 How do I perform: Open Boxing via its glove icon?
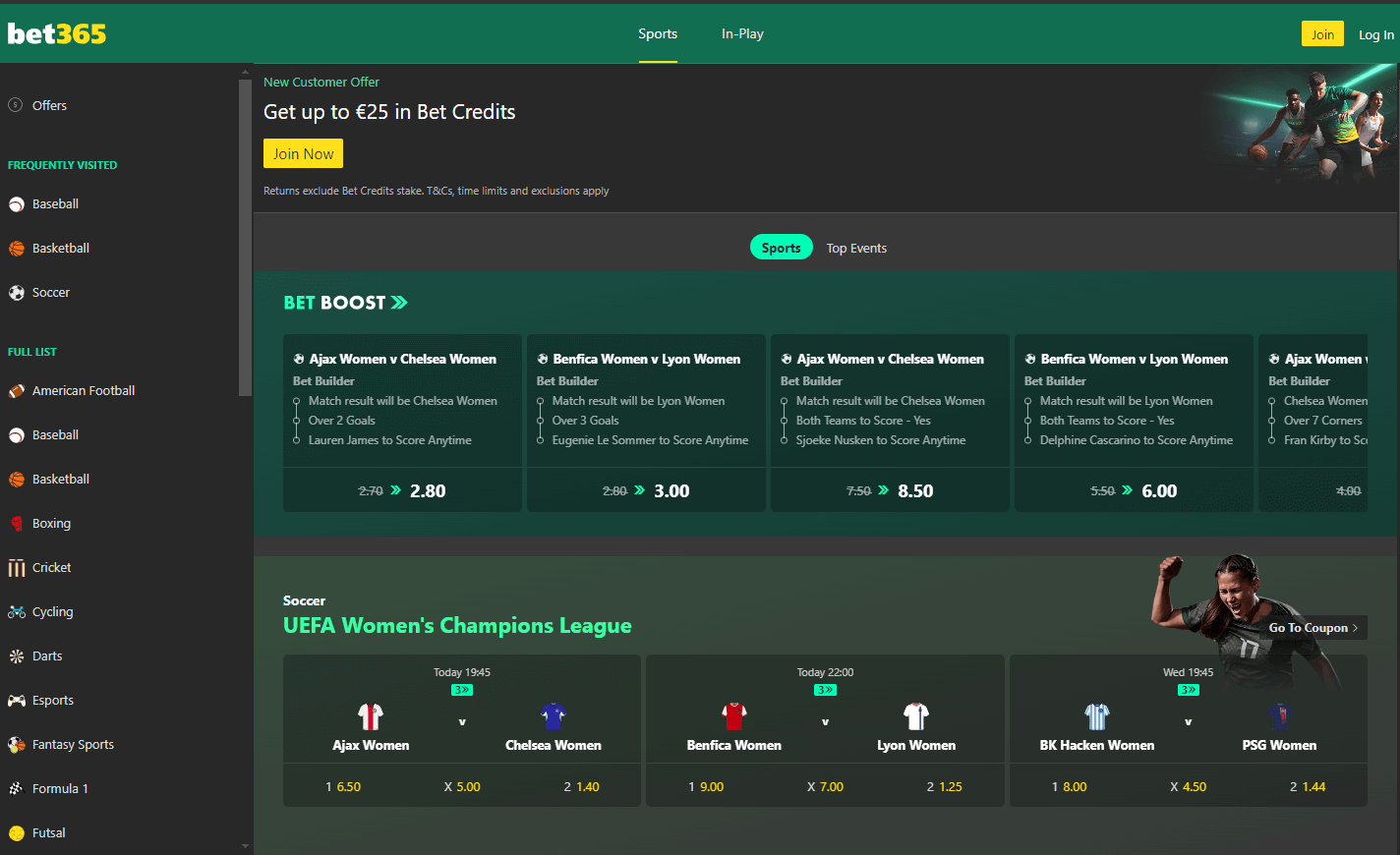[x=17, y=524]
